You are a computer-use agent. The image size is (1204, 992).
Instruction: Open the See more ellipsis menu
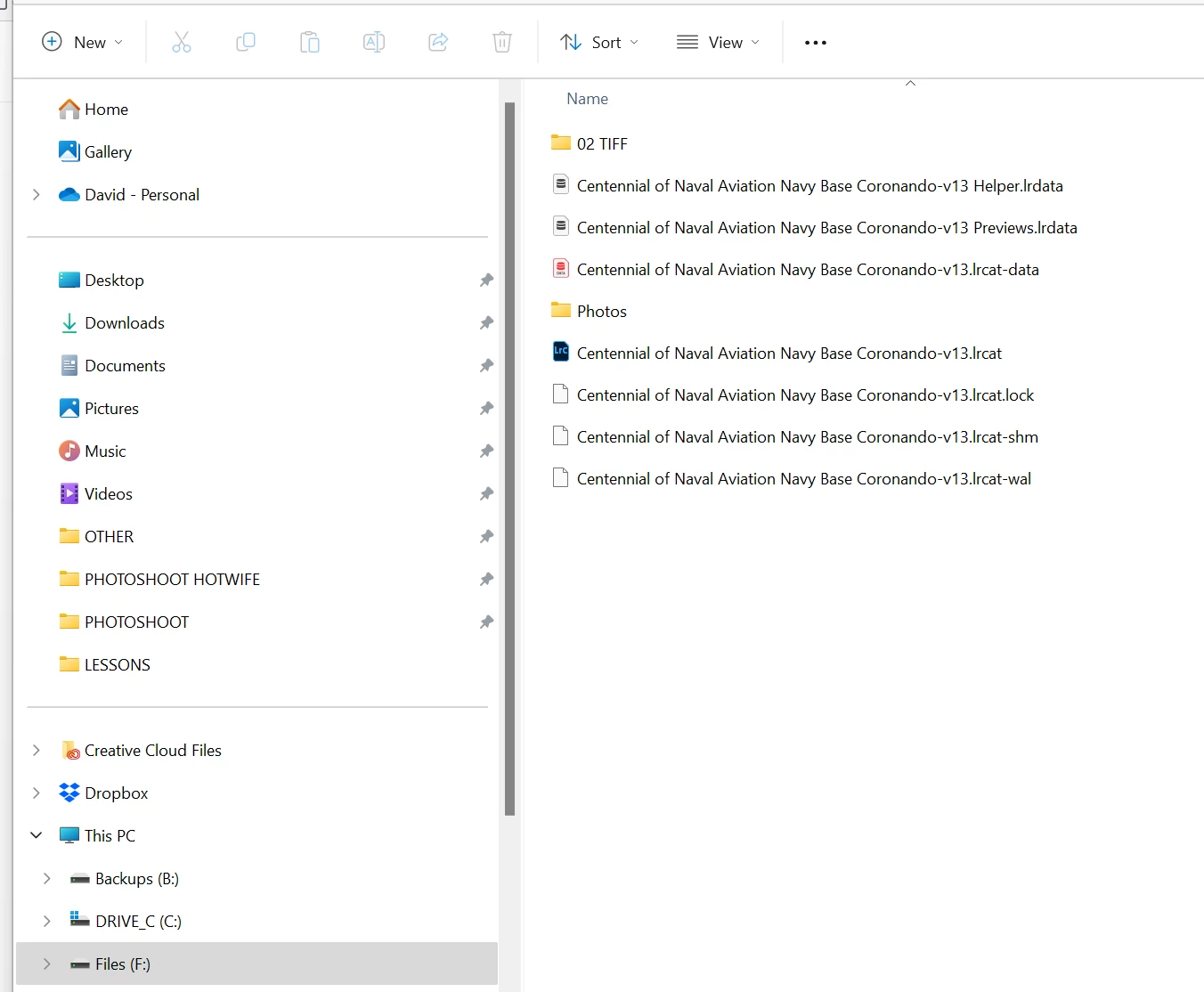pos(816,42)
